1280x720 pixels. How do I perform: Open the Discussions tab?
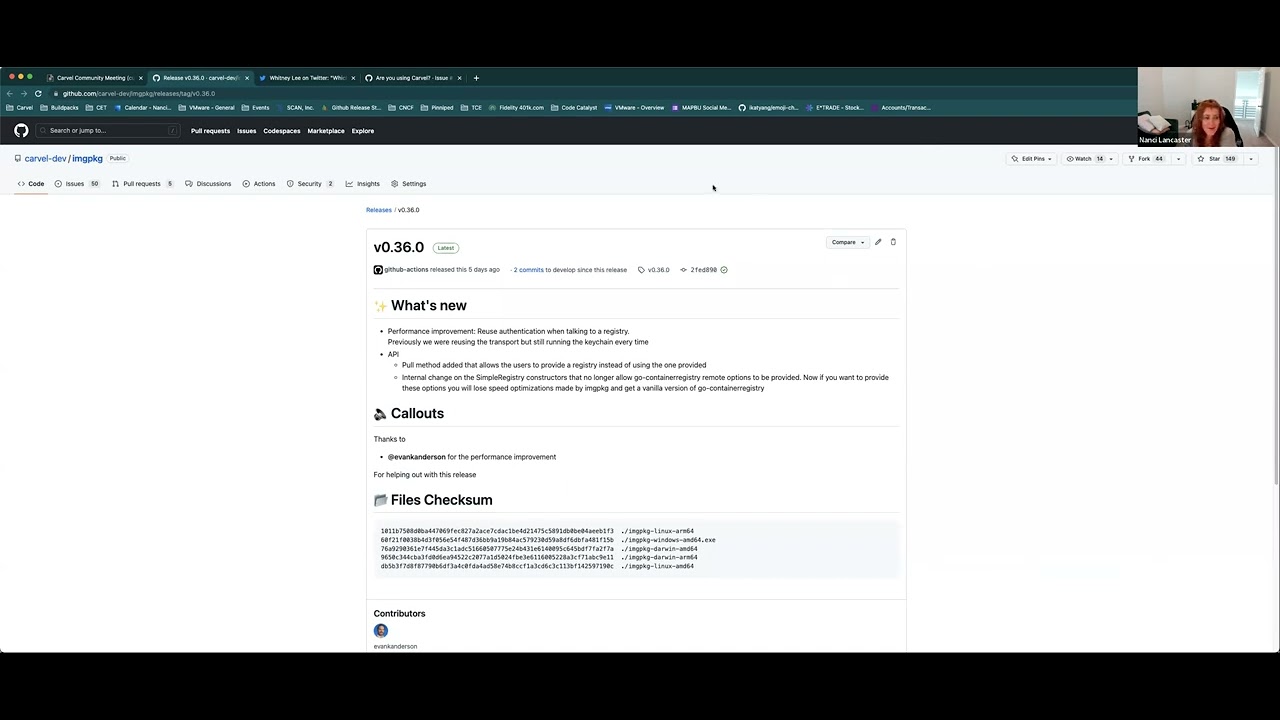[x=208, y=184]
